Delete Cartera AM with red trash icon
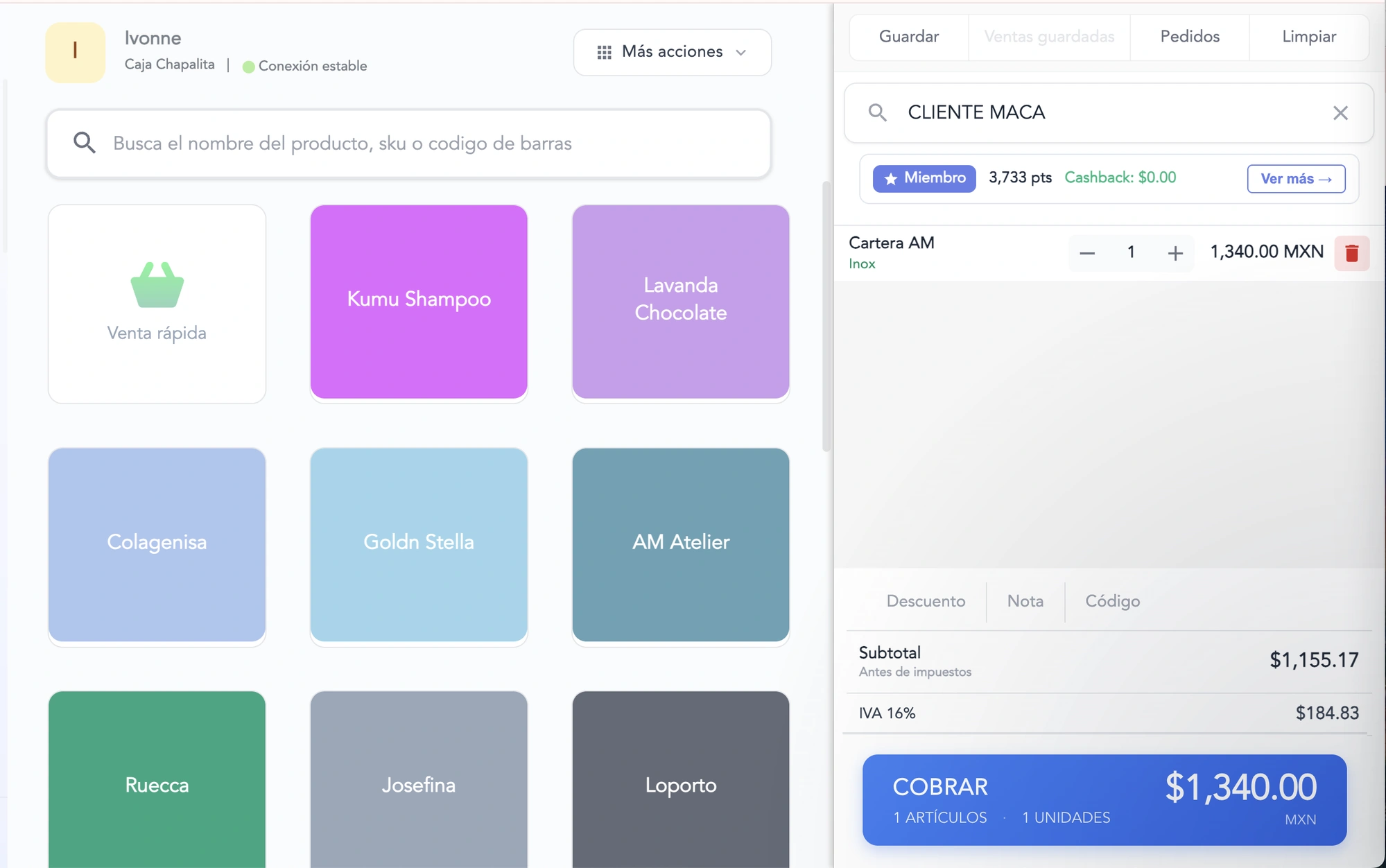1386x868 pixels. click(1351, 253)
